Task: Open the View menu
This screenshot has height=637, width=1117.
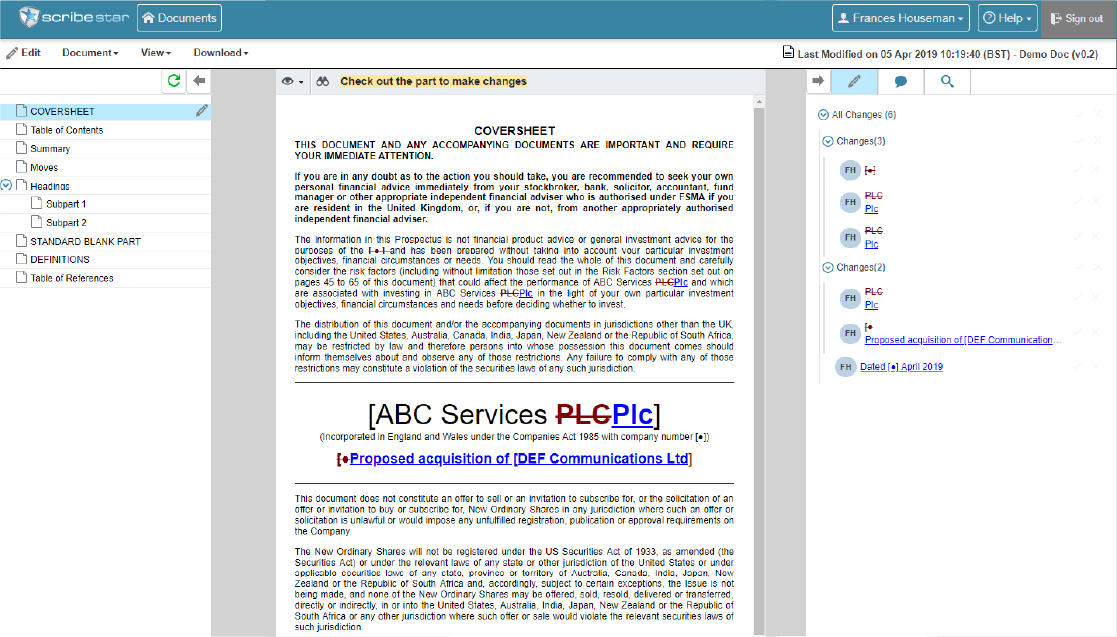Action: click(x=155, y=52)
